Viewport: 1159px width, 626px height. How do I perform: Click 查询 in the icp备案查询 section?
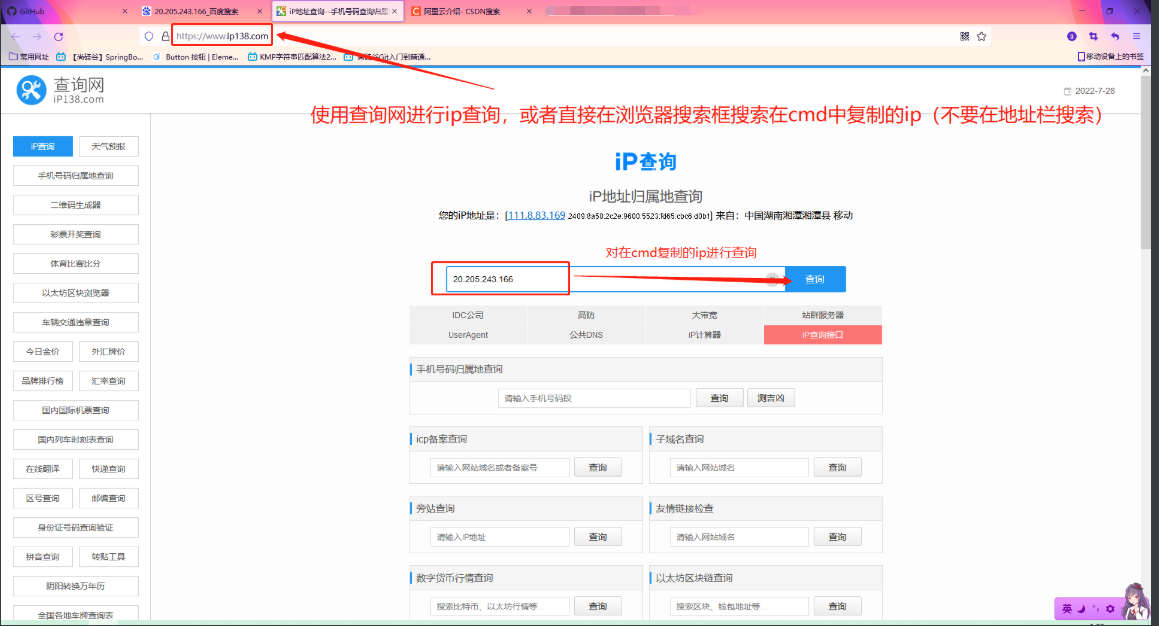pos(598,467)
